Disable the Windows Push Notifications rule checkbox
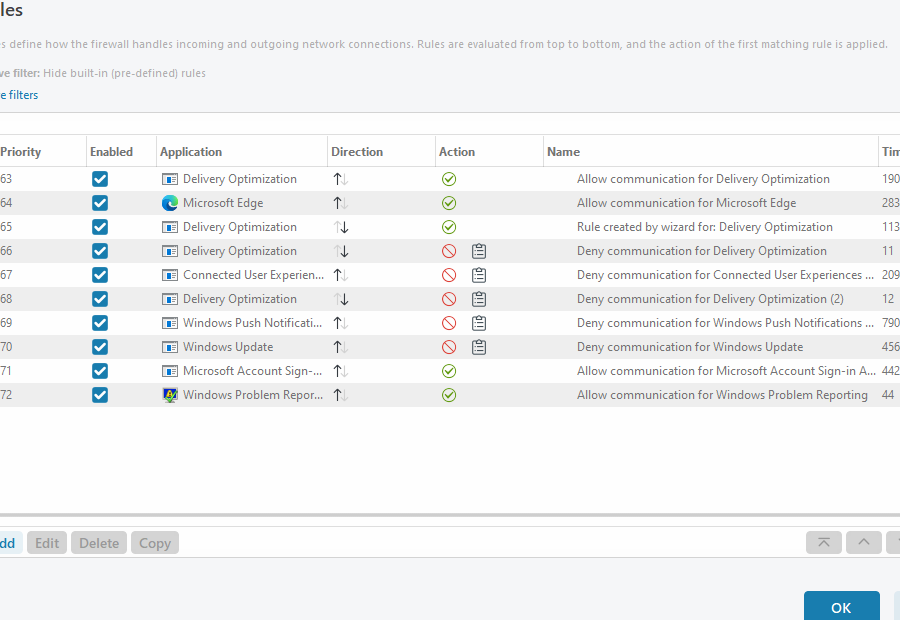 click(100, 323)
